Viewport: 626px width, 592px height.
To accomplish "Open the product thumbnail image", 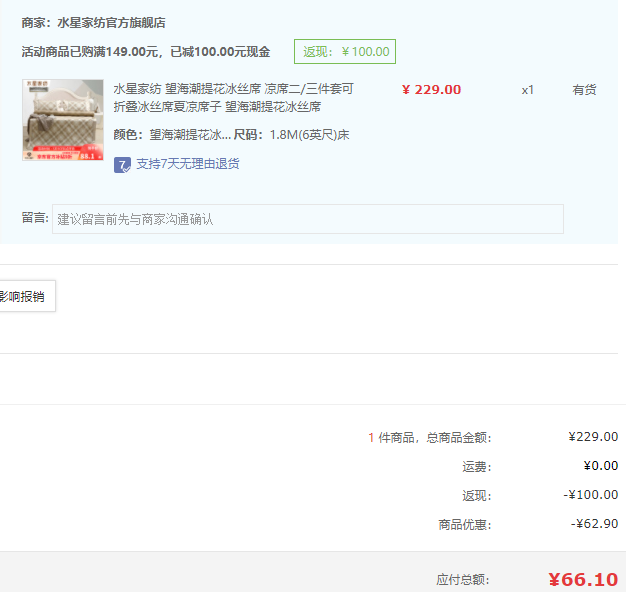I will [x=62, y=120].
